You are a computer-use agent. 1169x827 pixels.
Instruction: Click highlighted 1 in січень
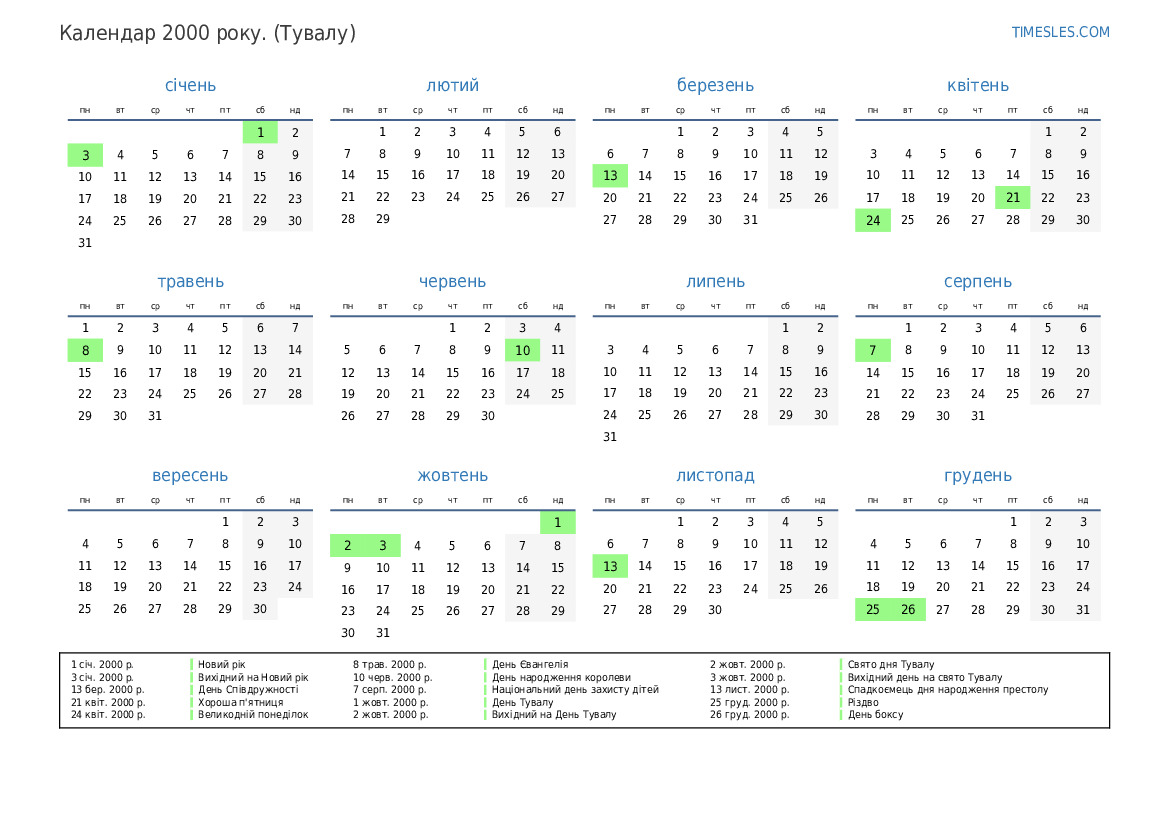point(260,132)
